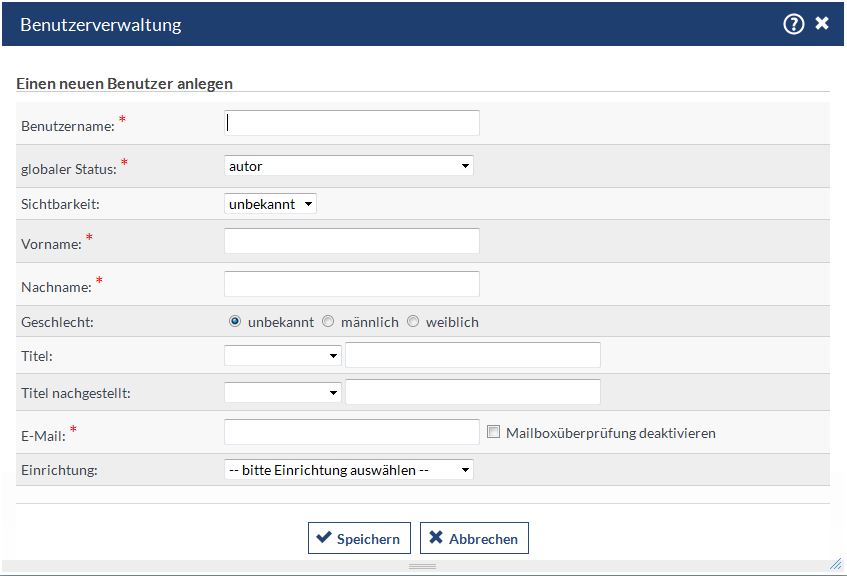847x576 pixels.
Task: Click the free-text Titel field
Action: (472, 355)
